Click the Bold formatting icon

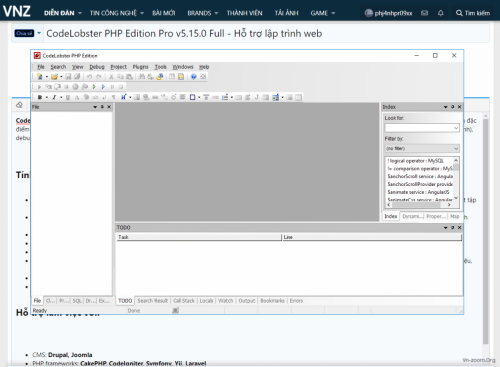(x=40, y=97)
